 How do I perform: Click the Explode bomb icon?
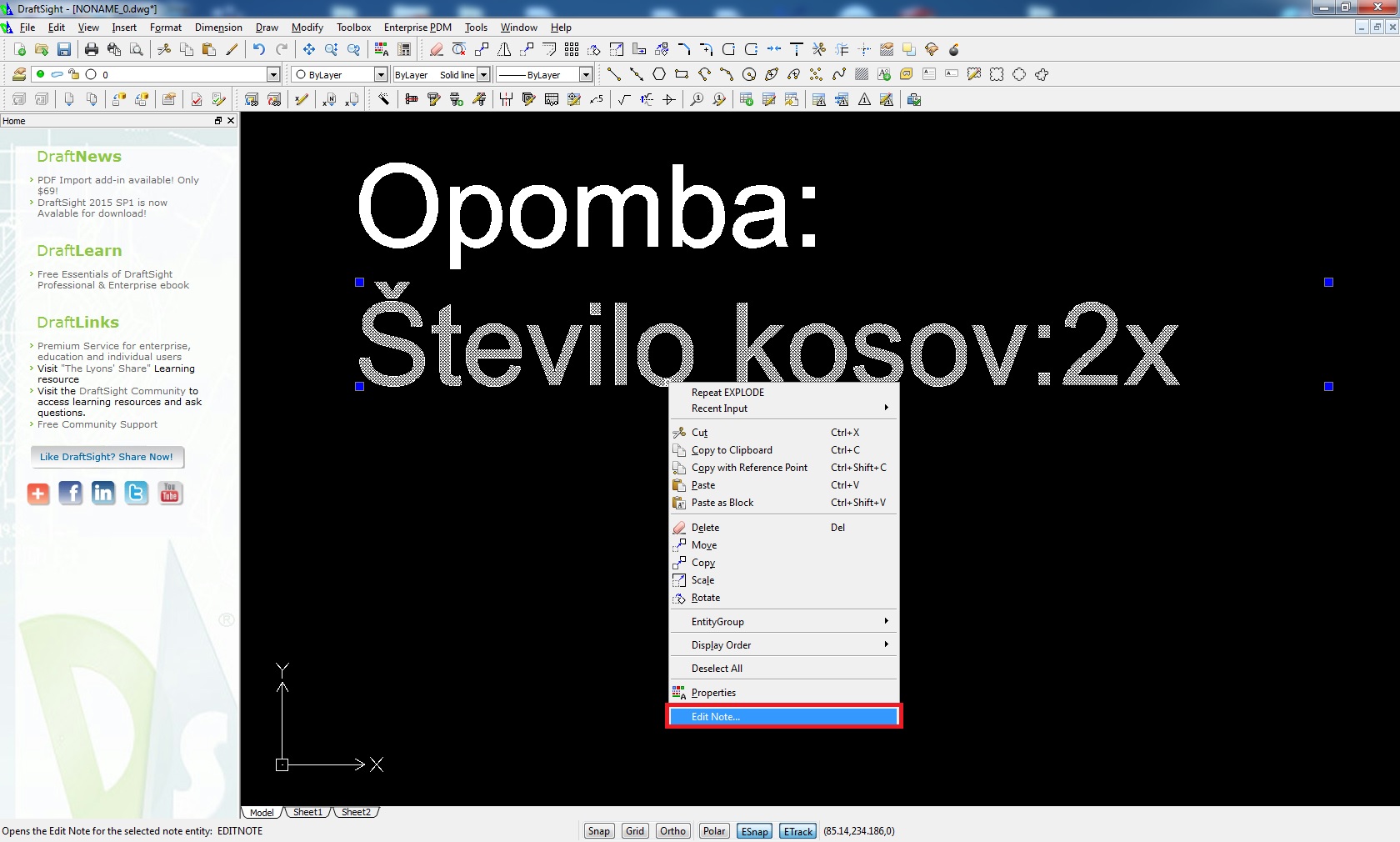point(954,50)
